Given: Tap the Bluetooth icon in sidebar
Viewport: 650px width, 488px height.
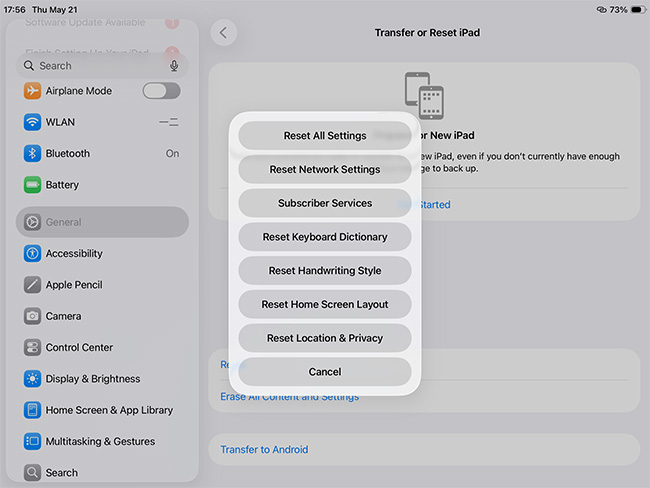Looking at the screenshot, I should click(32, 153).
